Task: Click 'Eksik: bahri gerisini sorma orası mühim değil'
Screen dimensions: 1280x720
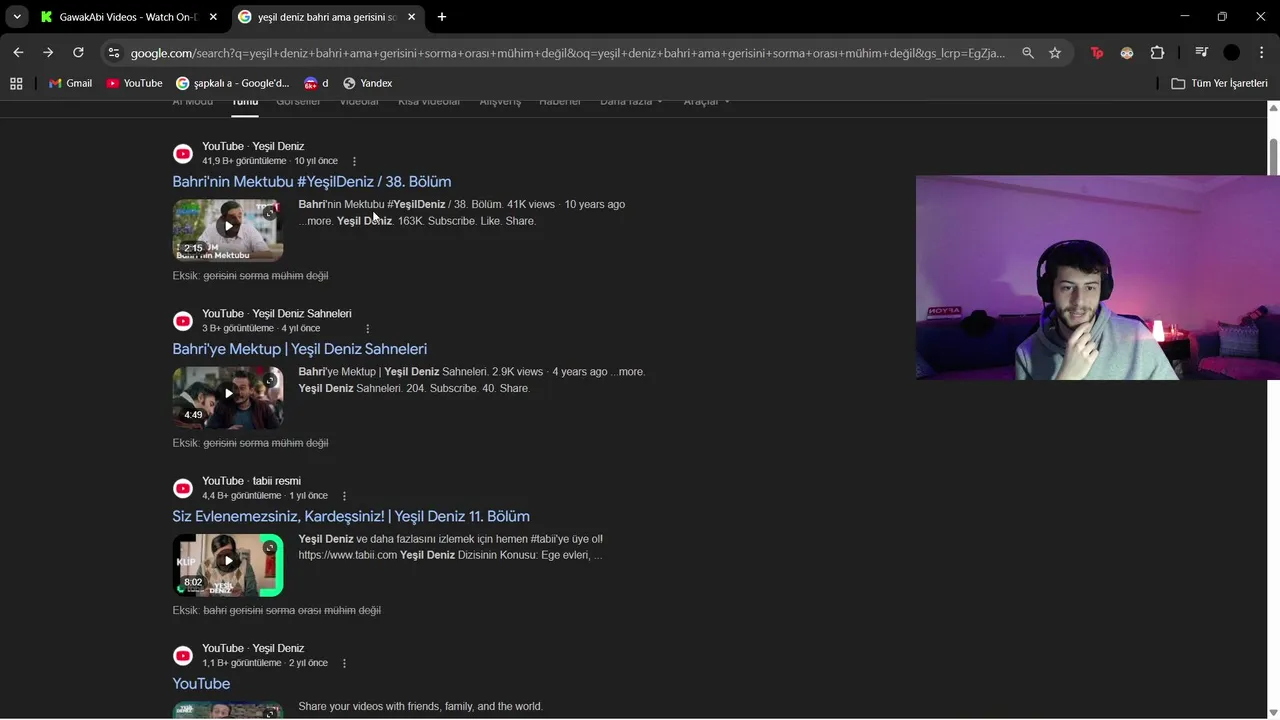Action: [277, 610]
